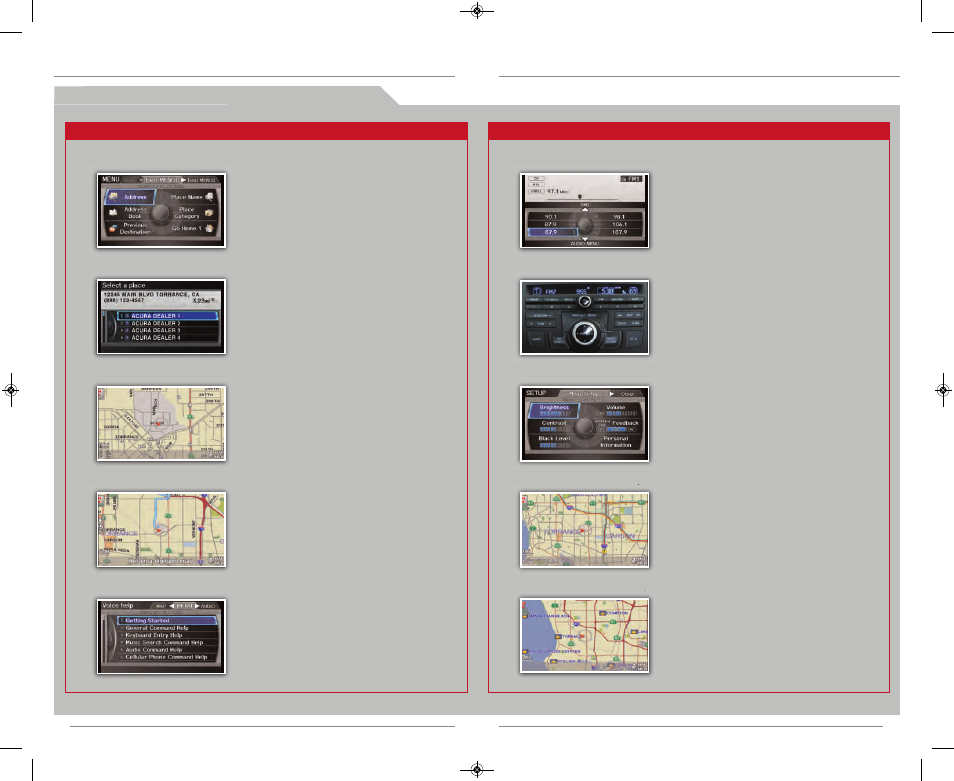Select ACURA DEALER 2 in the list
The height and width of the screenshot is (781, 954).
[167, 323]
